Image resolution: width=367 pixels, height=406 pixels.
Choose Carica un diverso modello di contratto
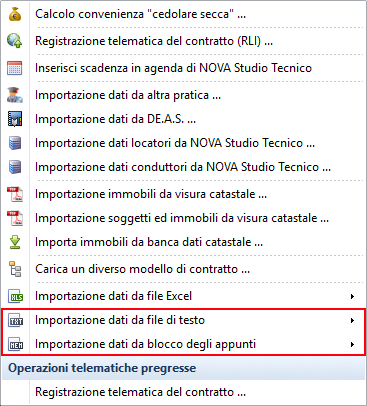[183, 269]
